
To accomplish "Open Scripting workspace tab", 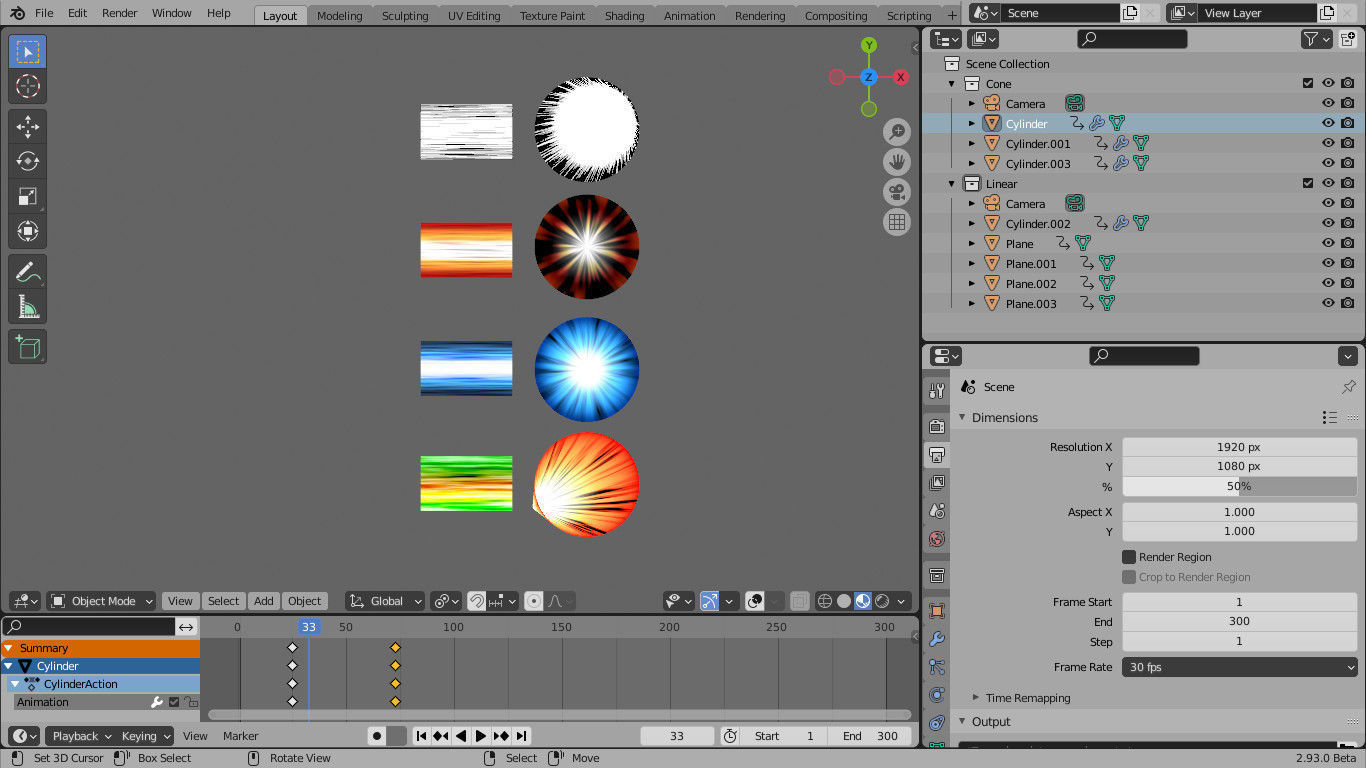I will point(909,16).
